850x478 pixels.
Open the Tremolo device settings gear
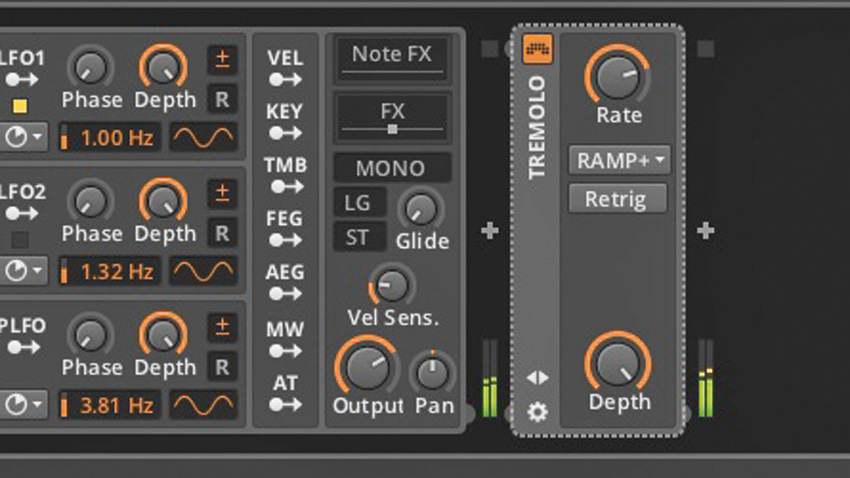pyautogui.click(x=537, y=412)
